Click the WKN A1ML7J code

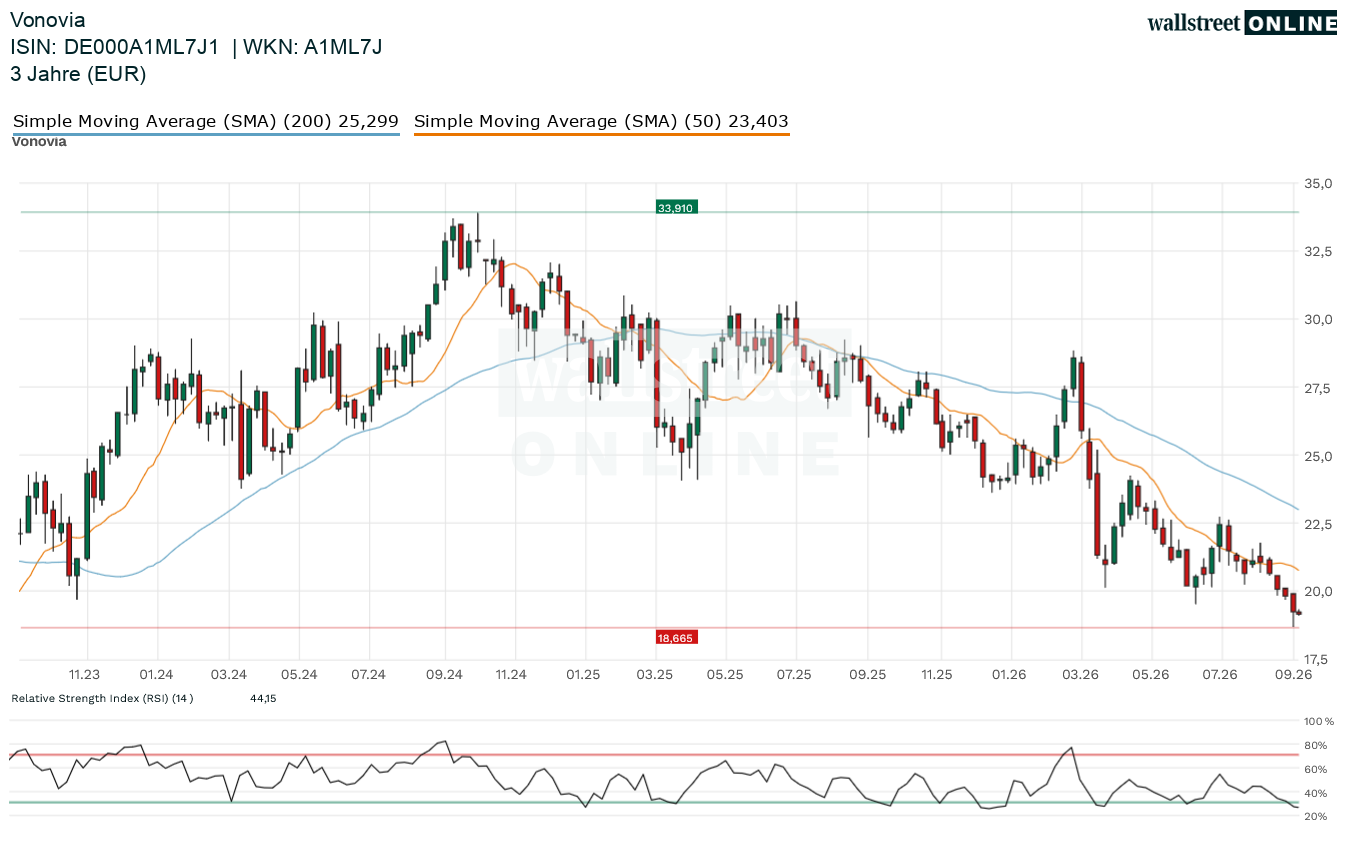click(x=313, y=47)
